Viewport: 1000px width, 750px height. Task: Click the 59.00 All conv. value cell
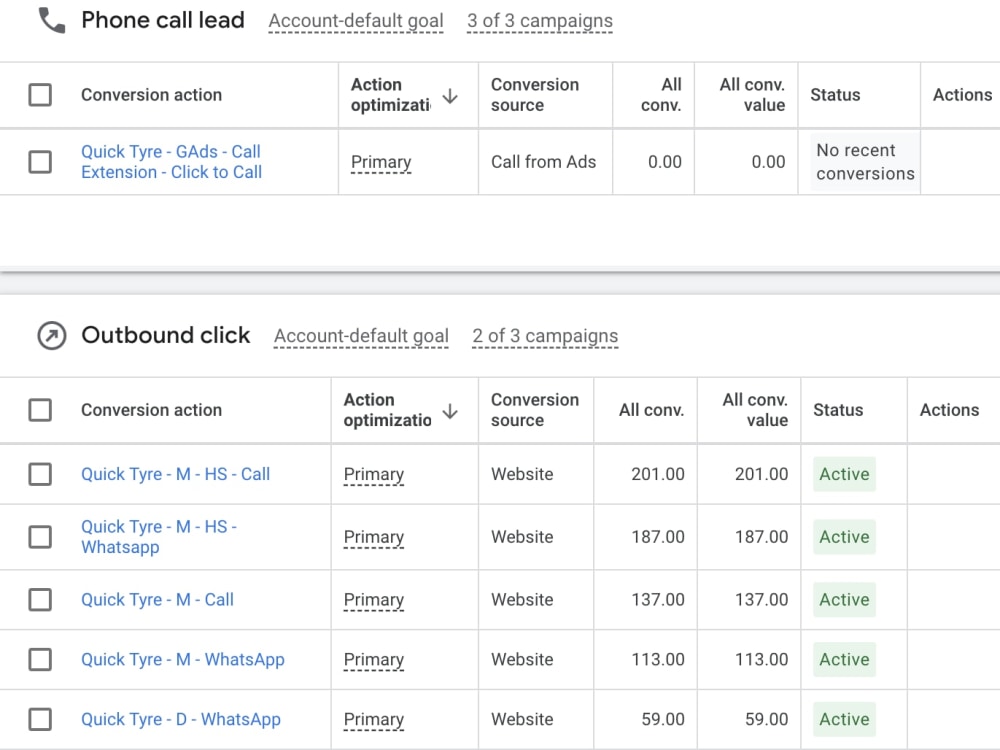[x=767, y=719]
